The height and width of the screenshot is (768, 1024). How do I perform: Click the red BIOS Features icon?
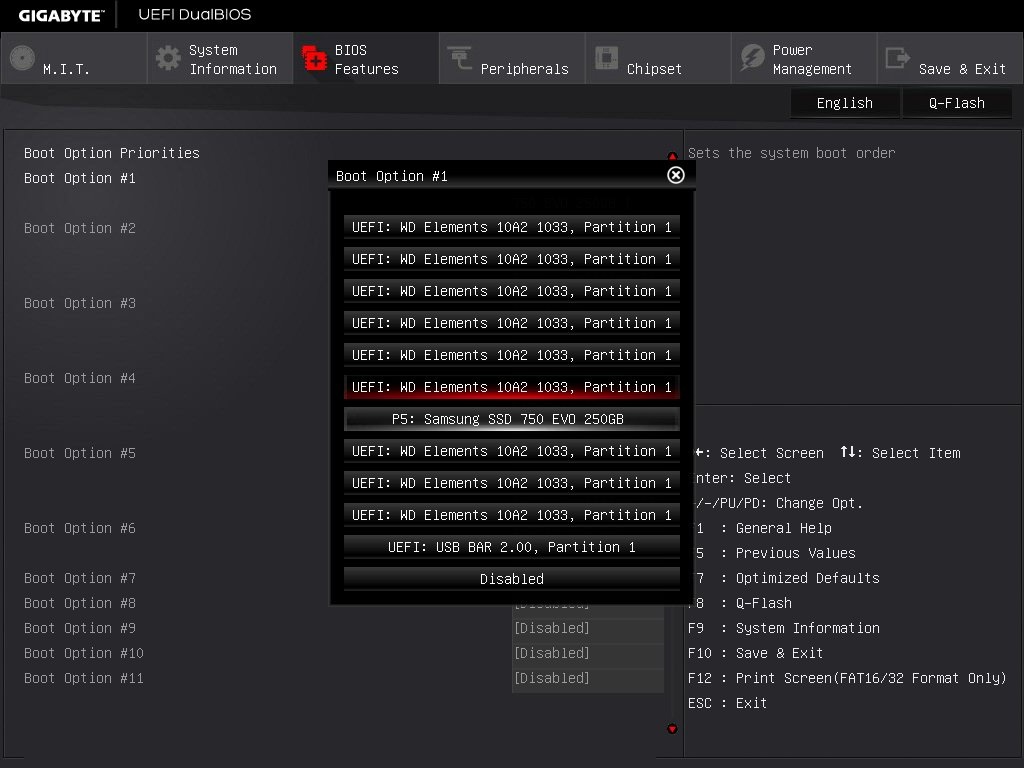click(x=314, y=58)
